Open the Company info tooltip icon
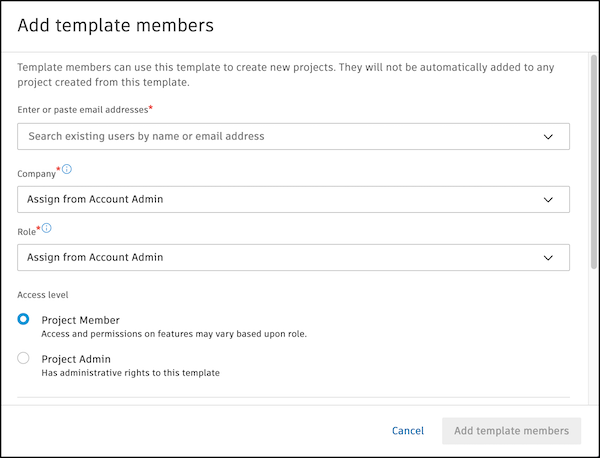The height and width of the screenshot is (458, 600). point(67,169)
